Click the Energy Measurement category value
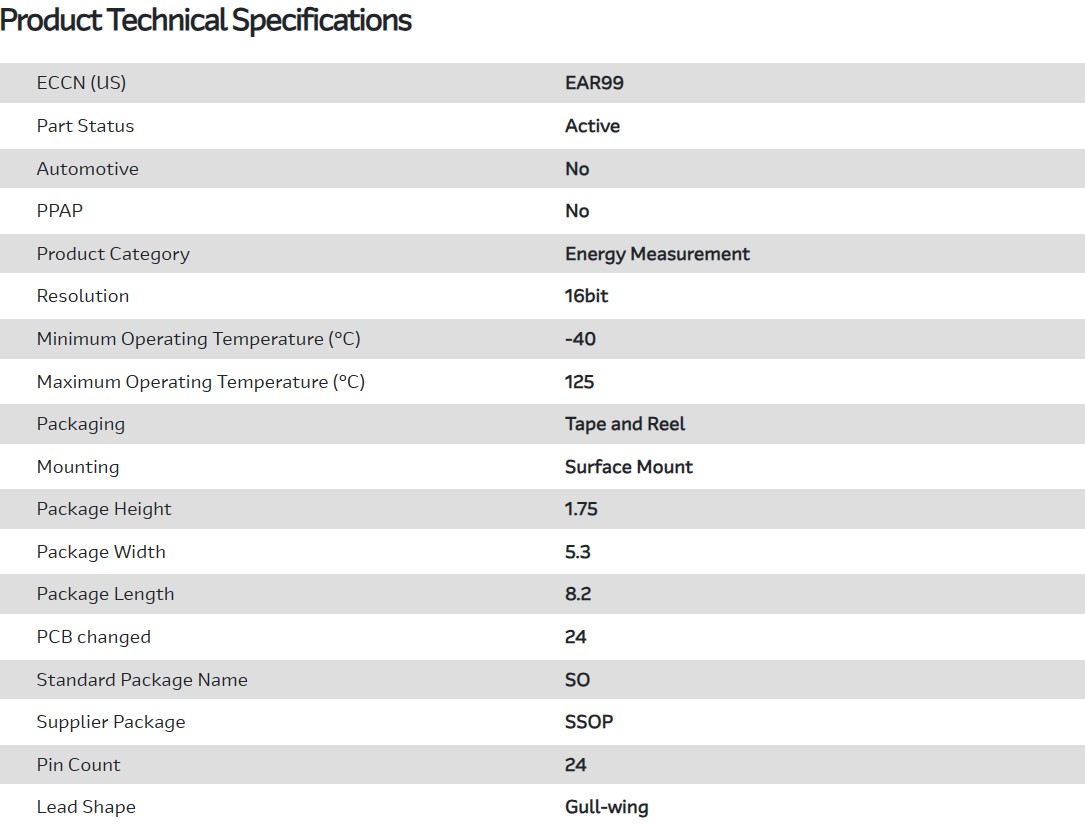 pos(657,254)
